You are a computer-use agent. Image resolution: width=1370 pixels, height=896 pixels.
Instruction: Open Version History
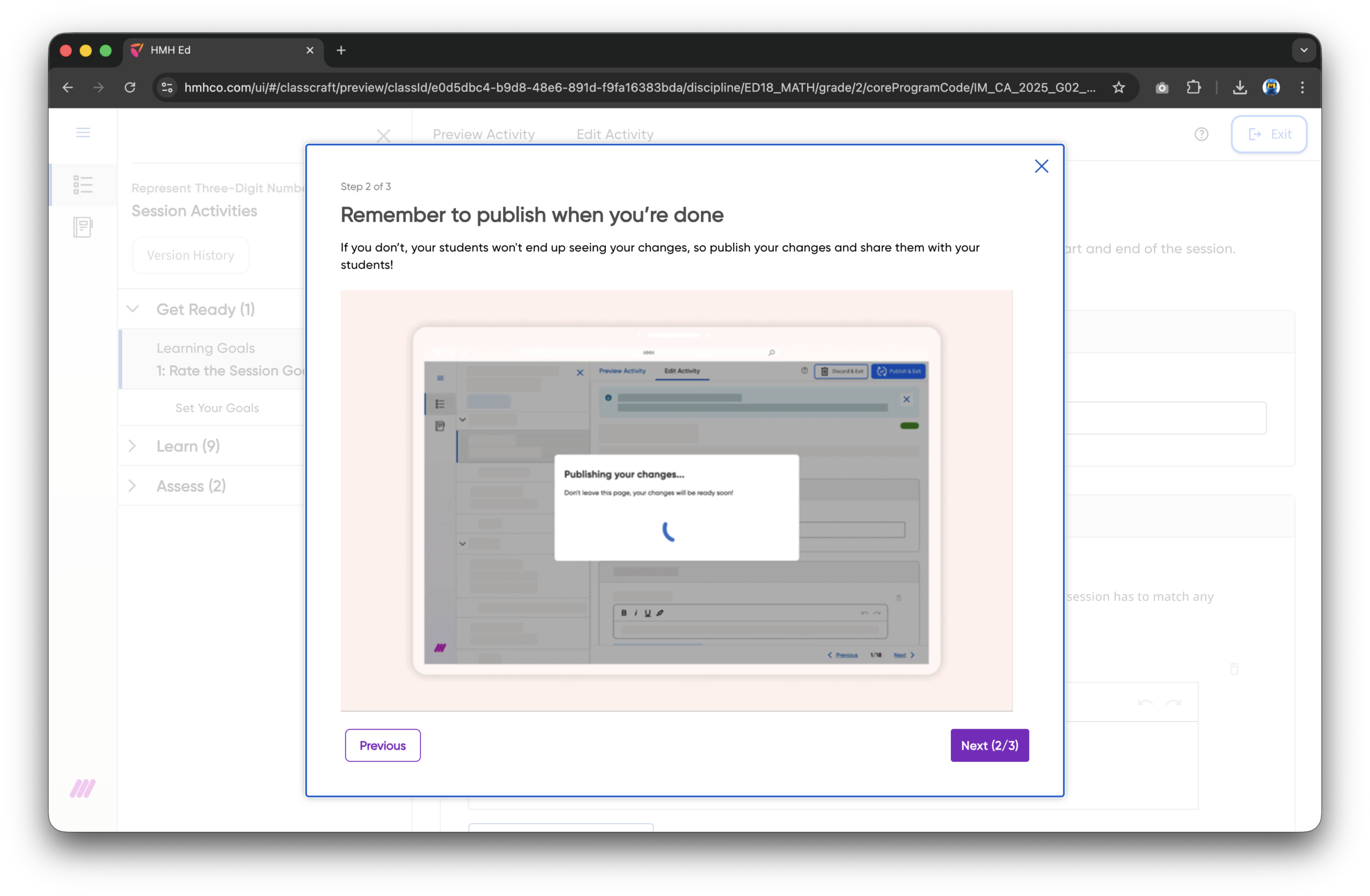pos(191,255)
